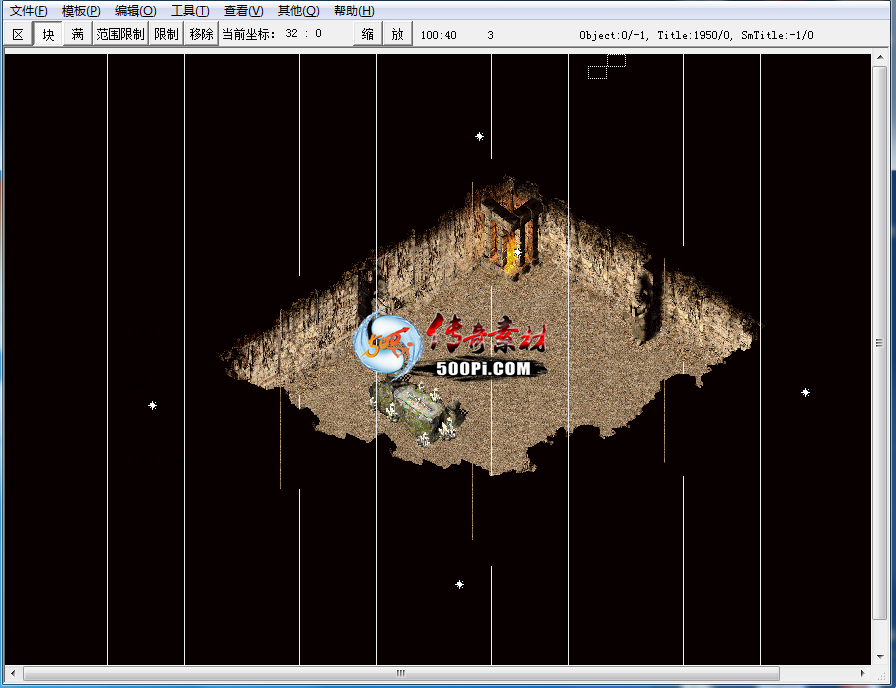Image resolution: width=896 pixels, height=688 pixels.
Task: Click the SmTitle:-1/0 status text
Action: [x=777, y=35]
